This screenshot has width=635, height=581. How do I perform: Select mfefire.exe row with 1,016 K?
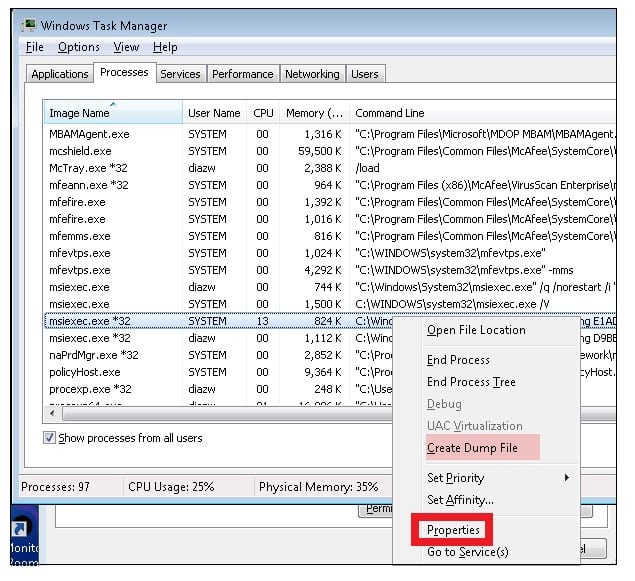(x=330, y=219)
